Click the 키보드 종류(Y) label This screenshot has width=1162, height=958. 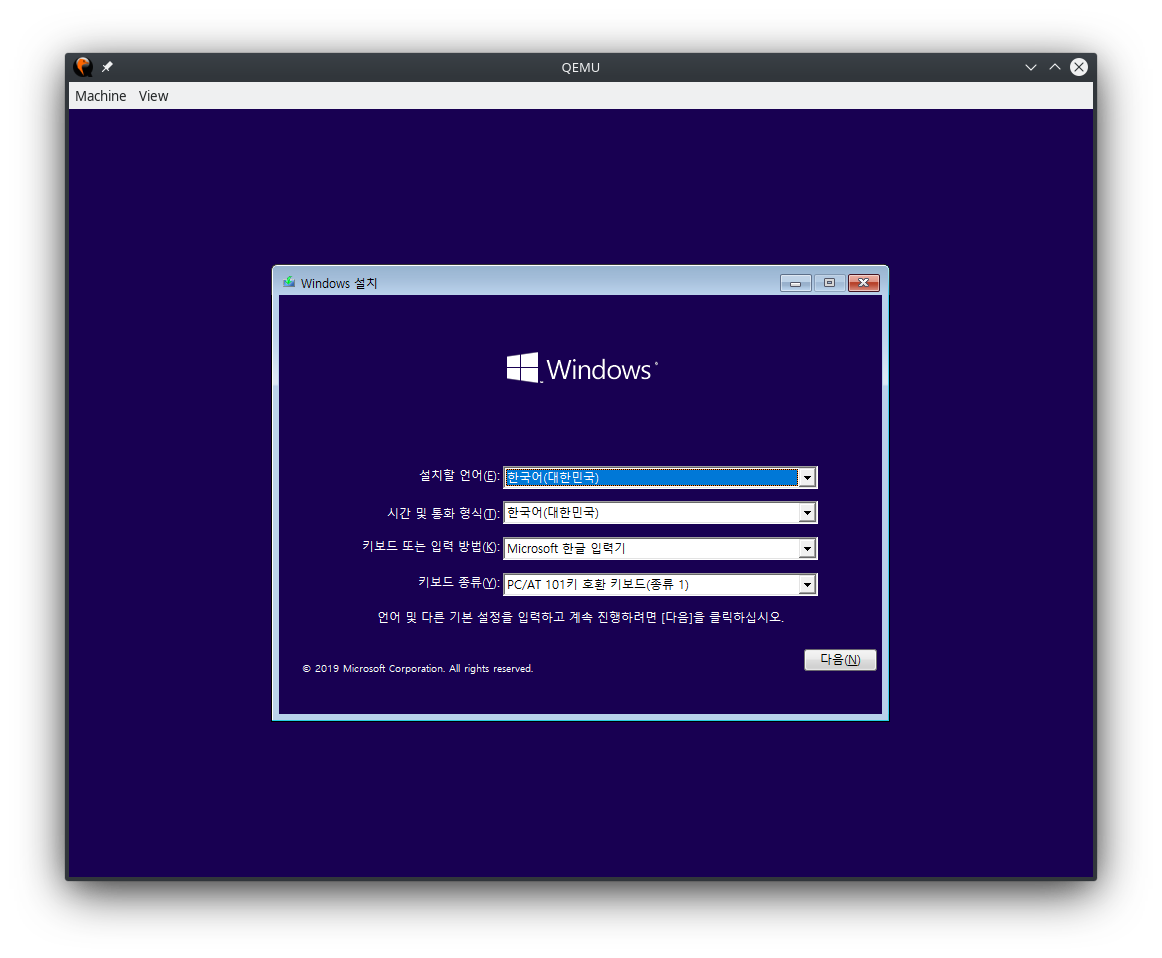click(x=459, y=582)
